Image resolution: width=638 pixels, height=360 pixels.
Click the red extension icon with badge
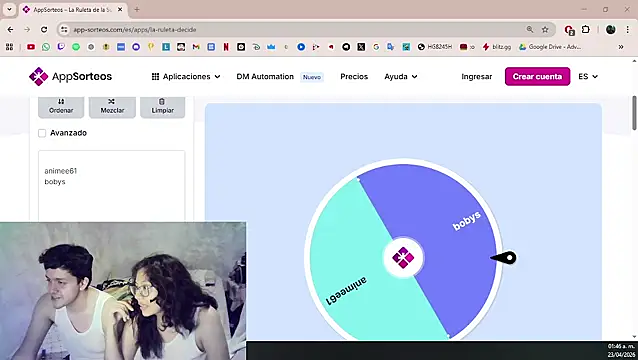click(x=569, y=30)
